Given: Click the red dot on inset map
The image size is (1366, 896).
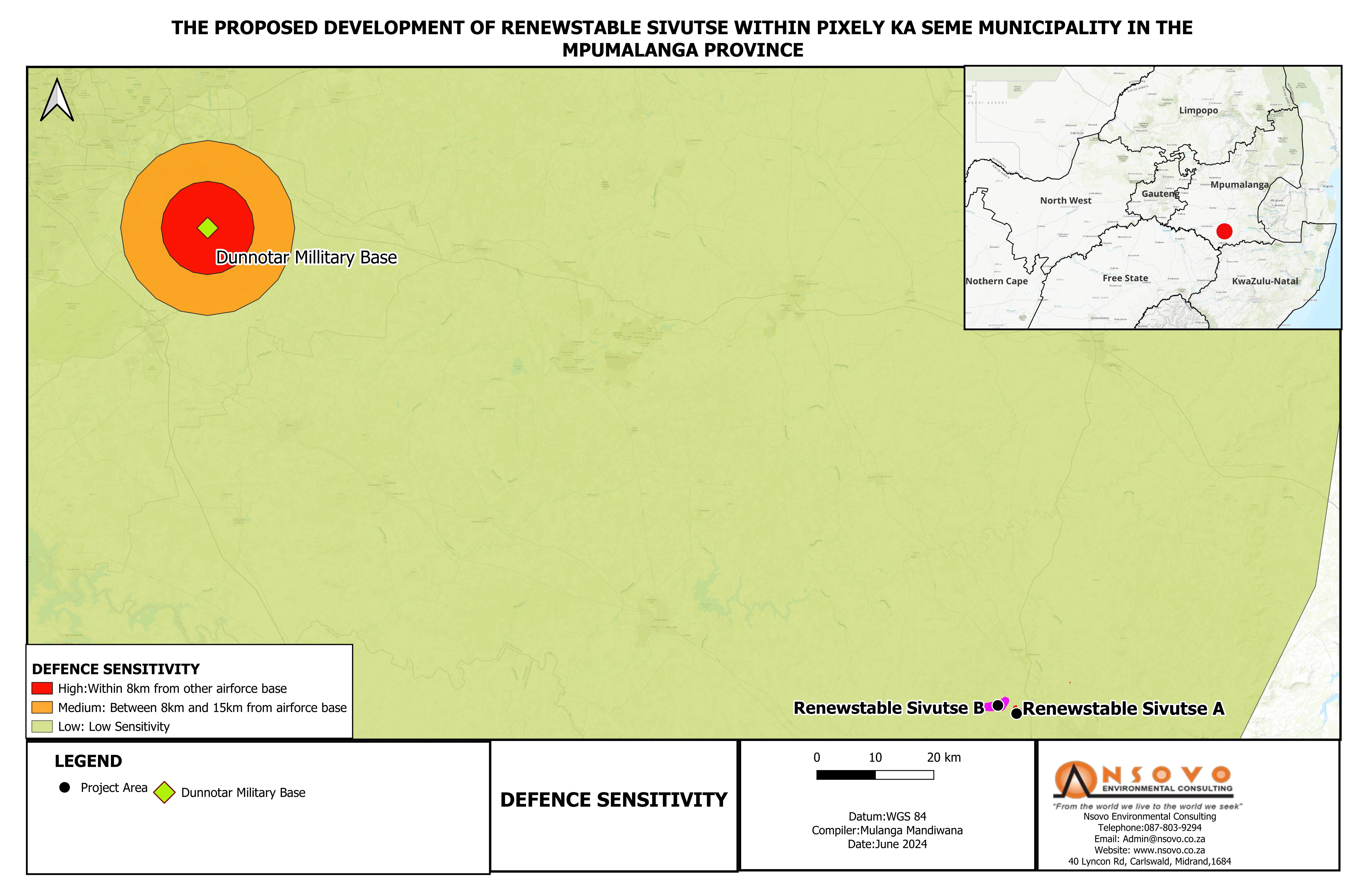Looking at the screenshot, I should click(x=1224, y=231).
